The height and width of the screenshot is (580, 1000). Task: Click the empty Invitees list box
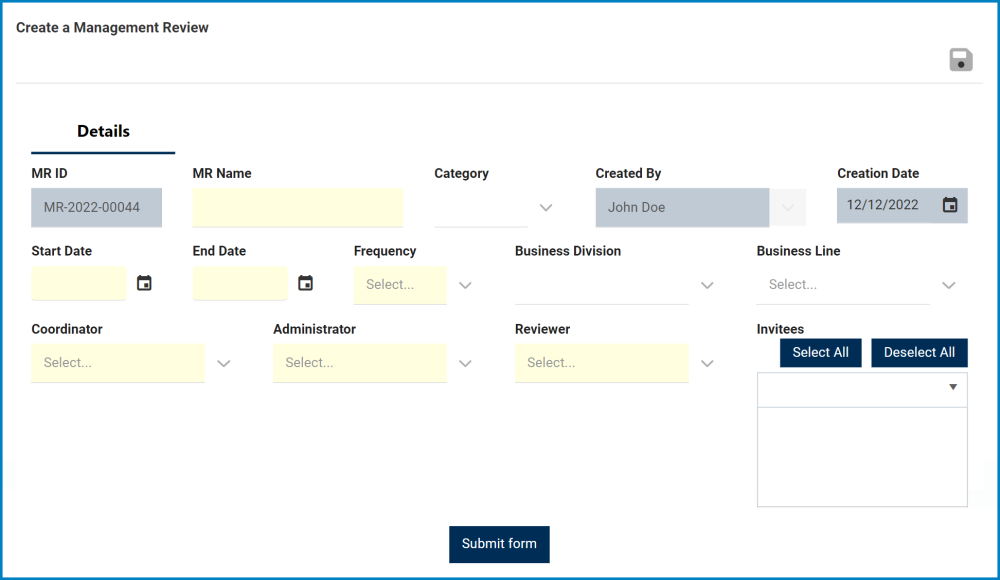click(862, 455)
